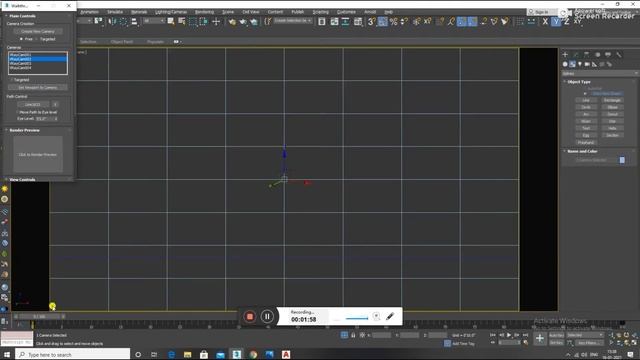The height and width of the screenshot is (360, 640).
Task: Click the recorder zoom slider
Action: 356,318
